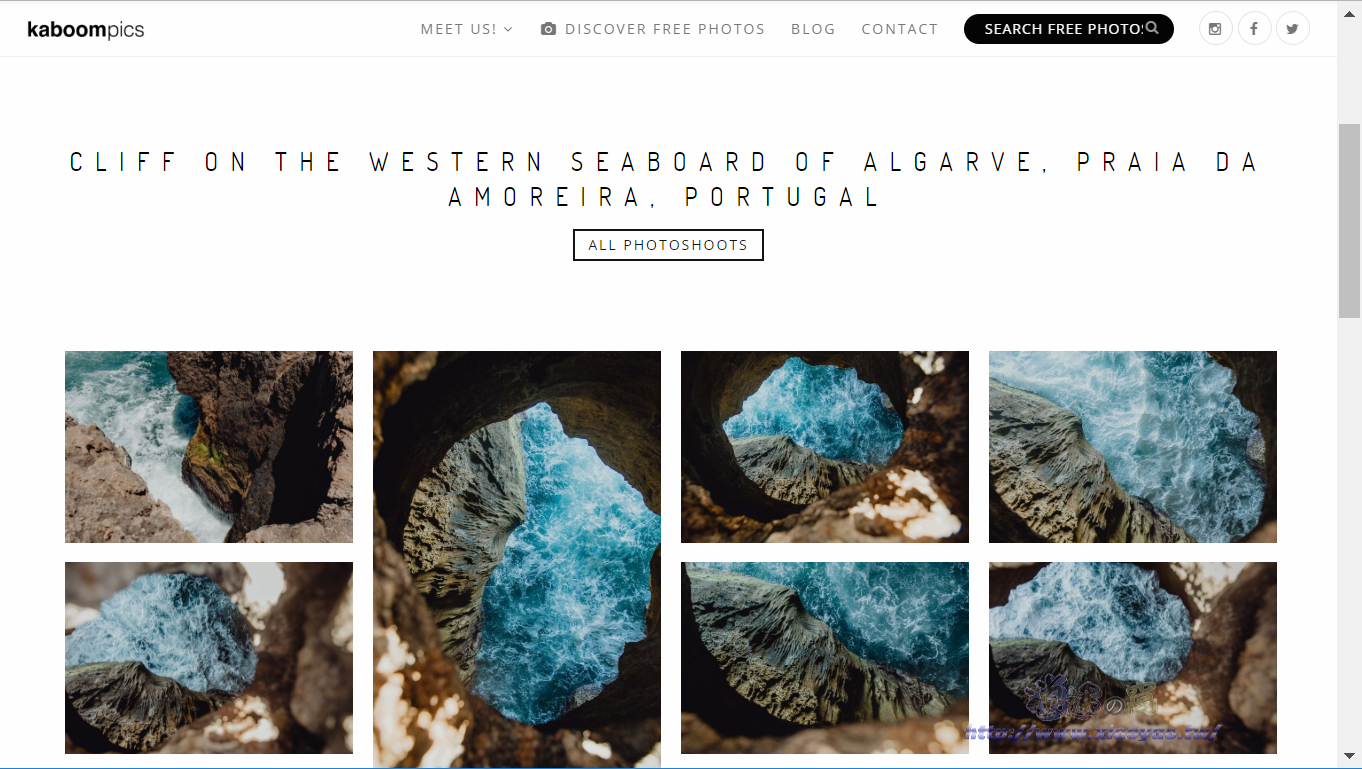Open the photo below Contact menu
Viewport: 1362px width, 769px height.
(x=825, y=447)
